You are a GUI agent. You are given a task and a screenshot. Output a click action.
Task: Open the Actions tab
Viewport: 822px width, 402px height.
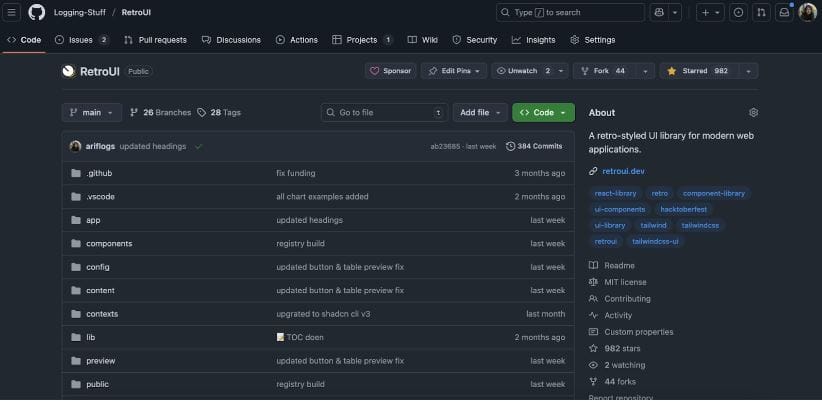pos(297,40)
